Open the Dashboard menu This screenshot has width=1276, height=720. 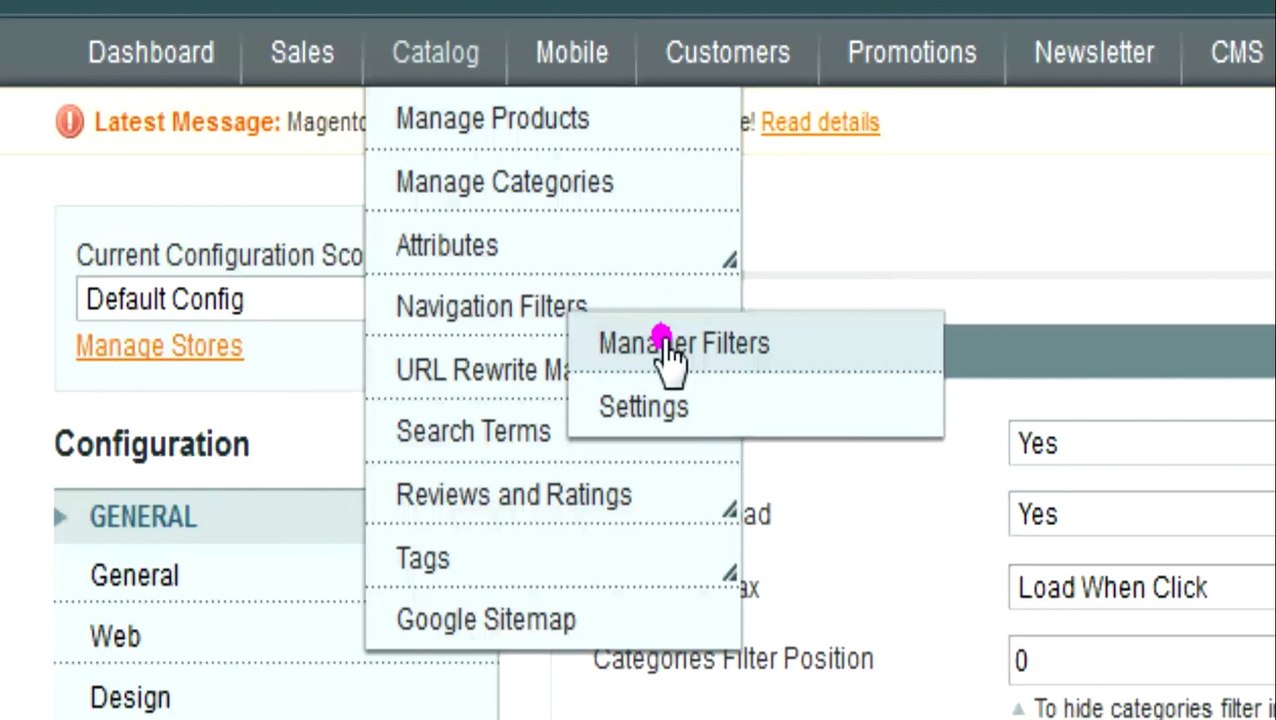(151, 53)
